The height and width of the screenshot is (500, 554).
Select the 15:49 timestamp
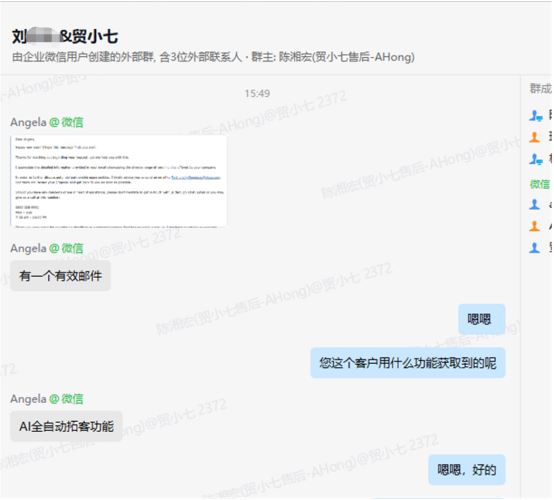coord(257,93)
